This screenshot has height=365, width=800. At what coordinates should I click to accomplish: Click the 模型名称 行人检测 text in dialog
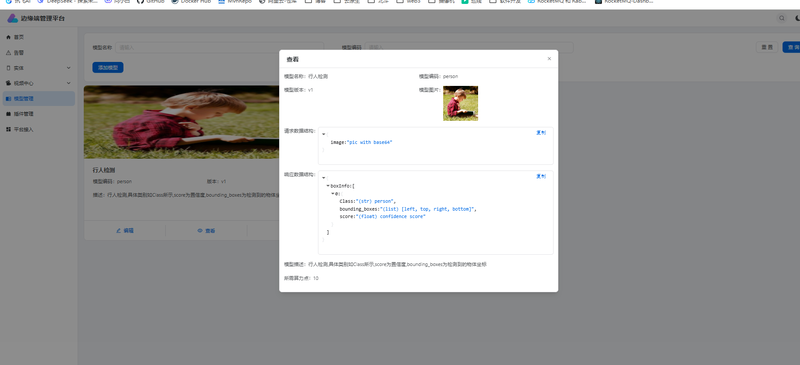coord(306,77)
